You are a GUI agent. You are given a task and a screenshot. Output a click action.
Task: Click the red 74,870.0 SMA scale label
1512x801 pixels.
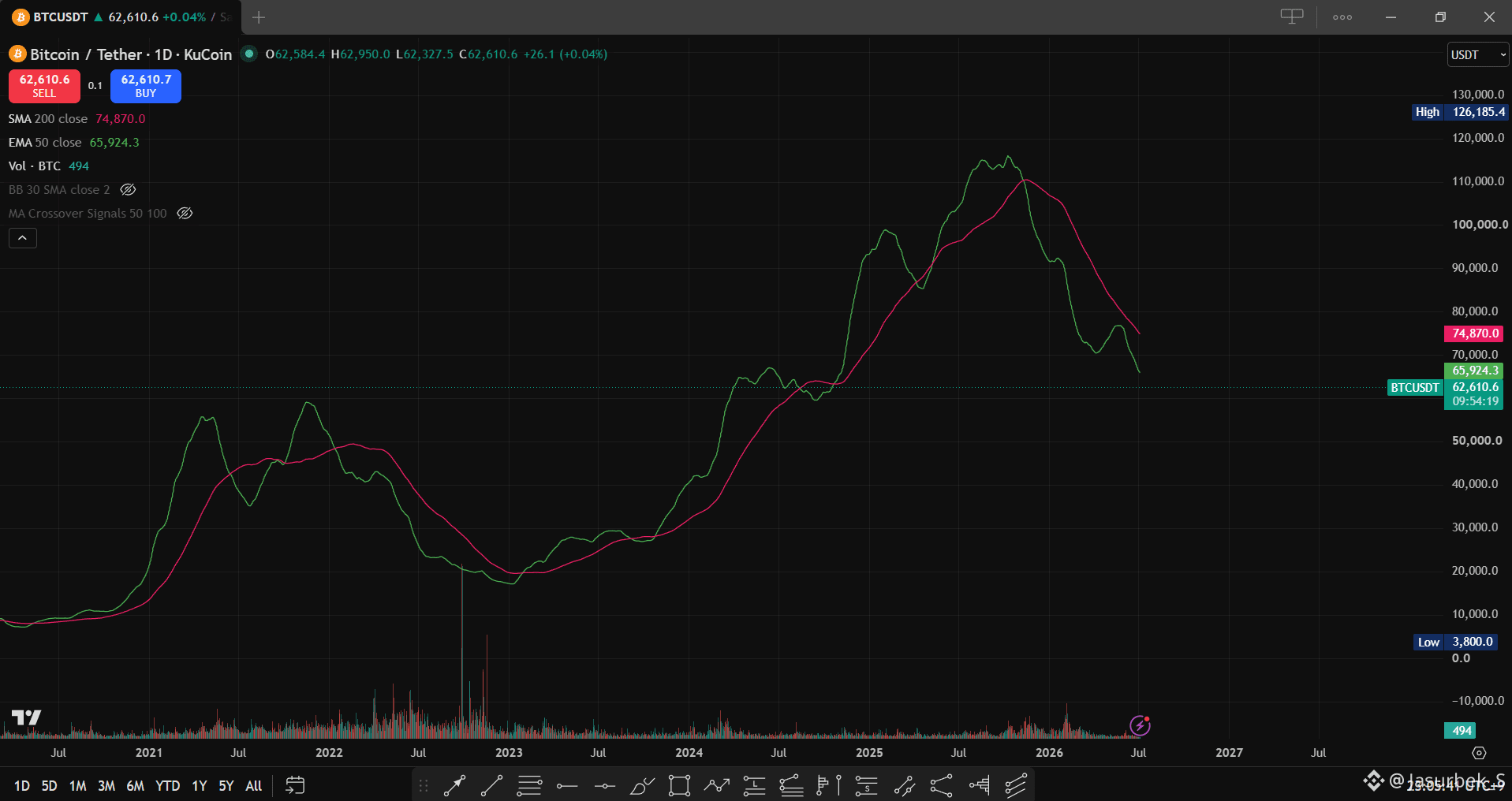1474,333
